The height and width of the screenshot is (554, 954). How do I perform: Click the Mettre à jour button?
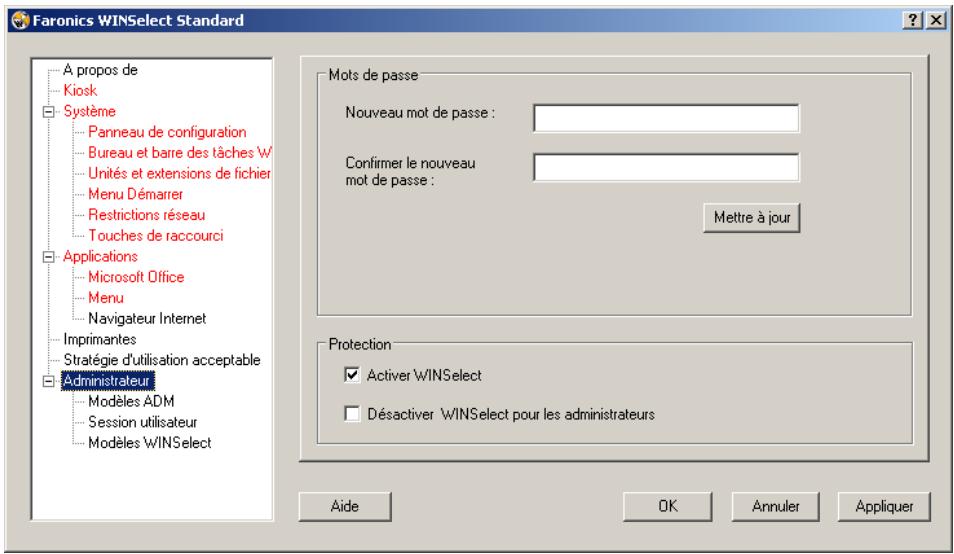pyautogui.click(x=752, y=218)
